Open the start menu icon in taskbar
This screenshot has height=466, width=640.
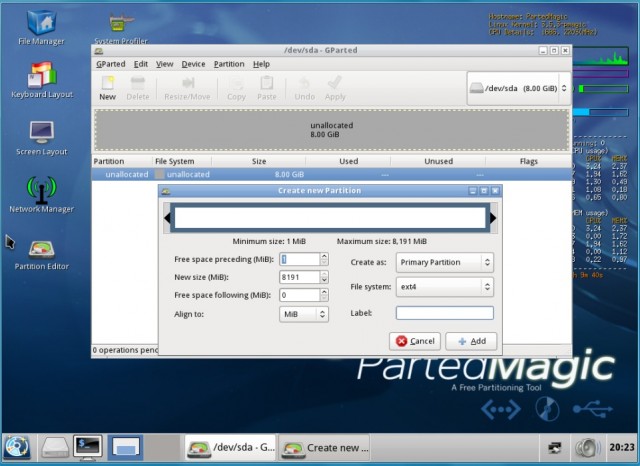pyautogui.click(x=17, y=448)
